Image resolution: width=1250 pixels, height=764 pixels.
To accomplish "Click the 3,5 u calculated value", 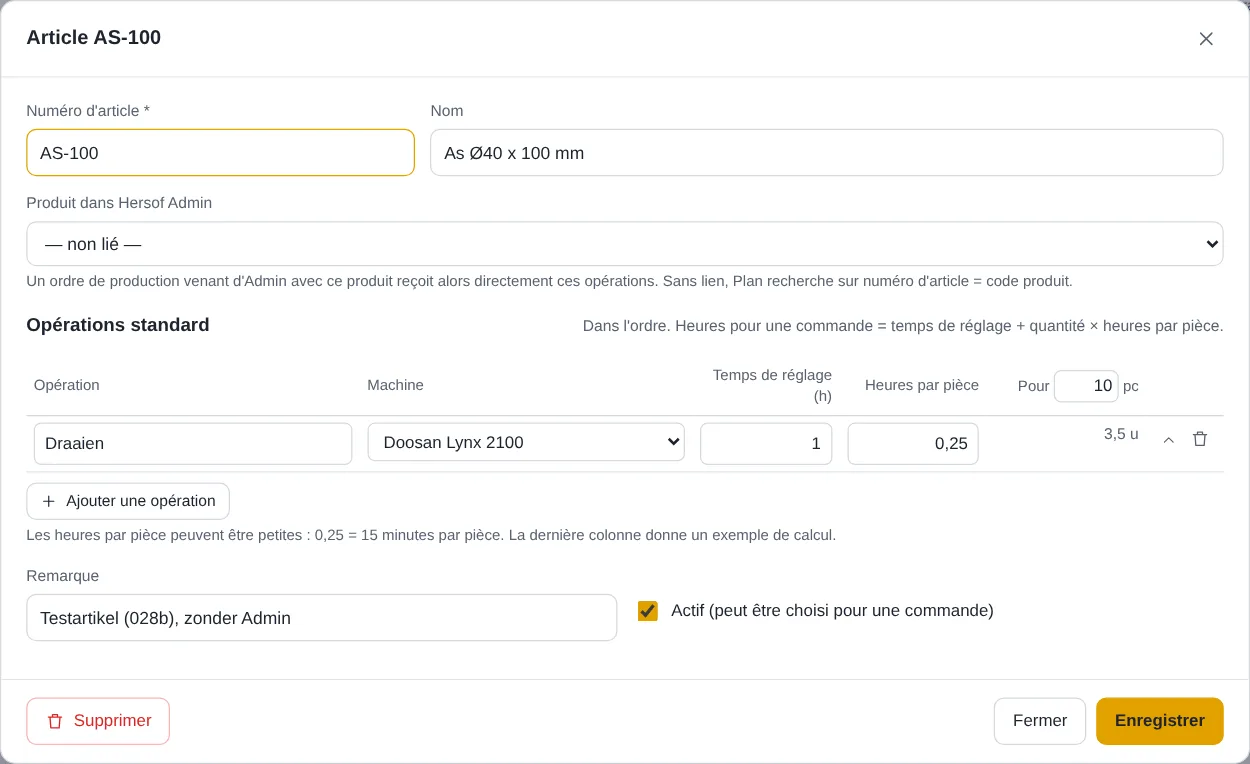I will coord(1121,434).
